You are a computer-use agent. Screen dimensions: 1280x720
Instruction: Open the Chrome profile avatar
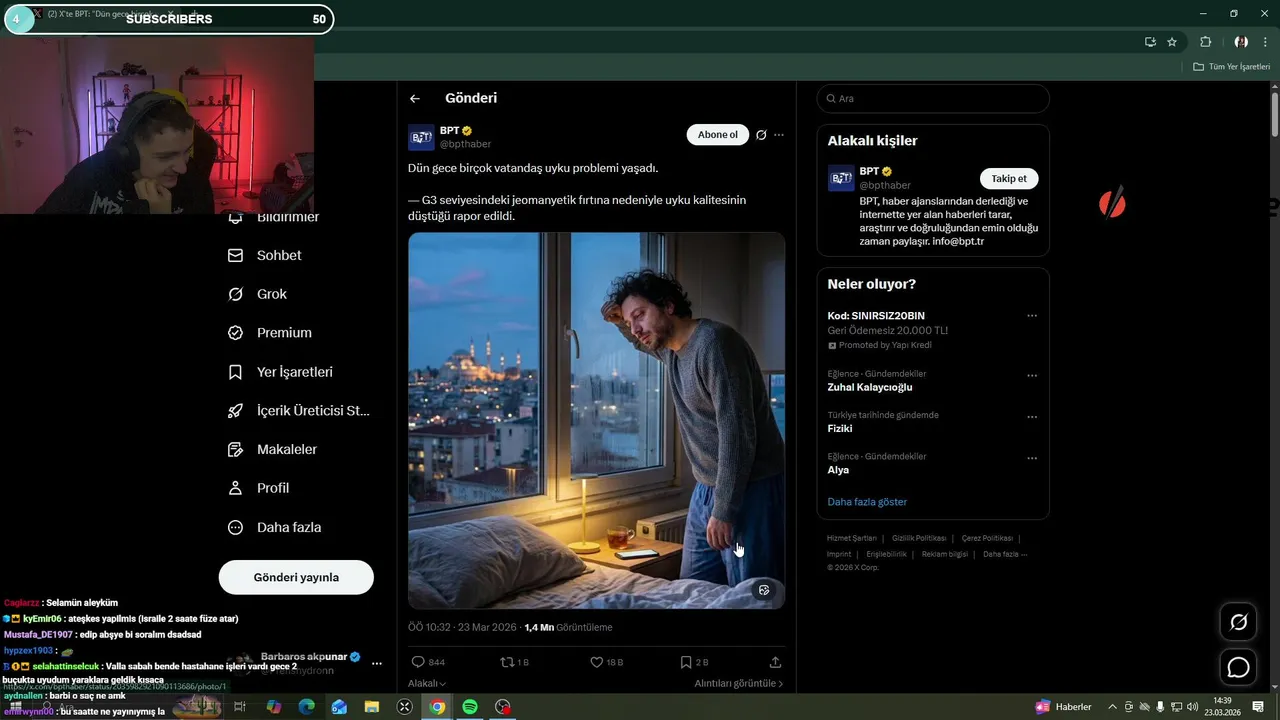pyautogui.click(x=1241, y=42)
